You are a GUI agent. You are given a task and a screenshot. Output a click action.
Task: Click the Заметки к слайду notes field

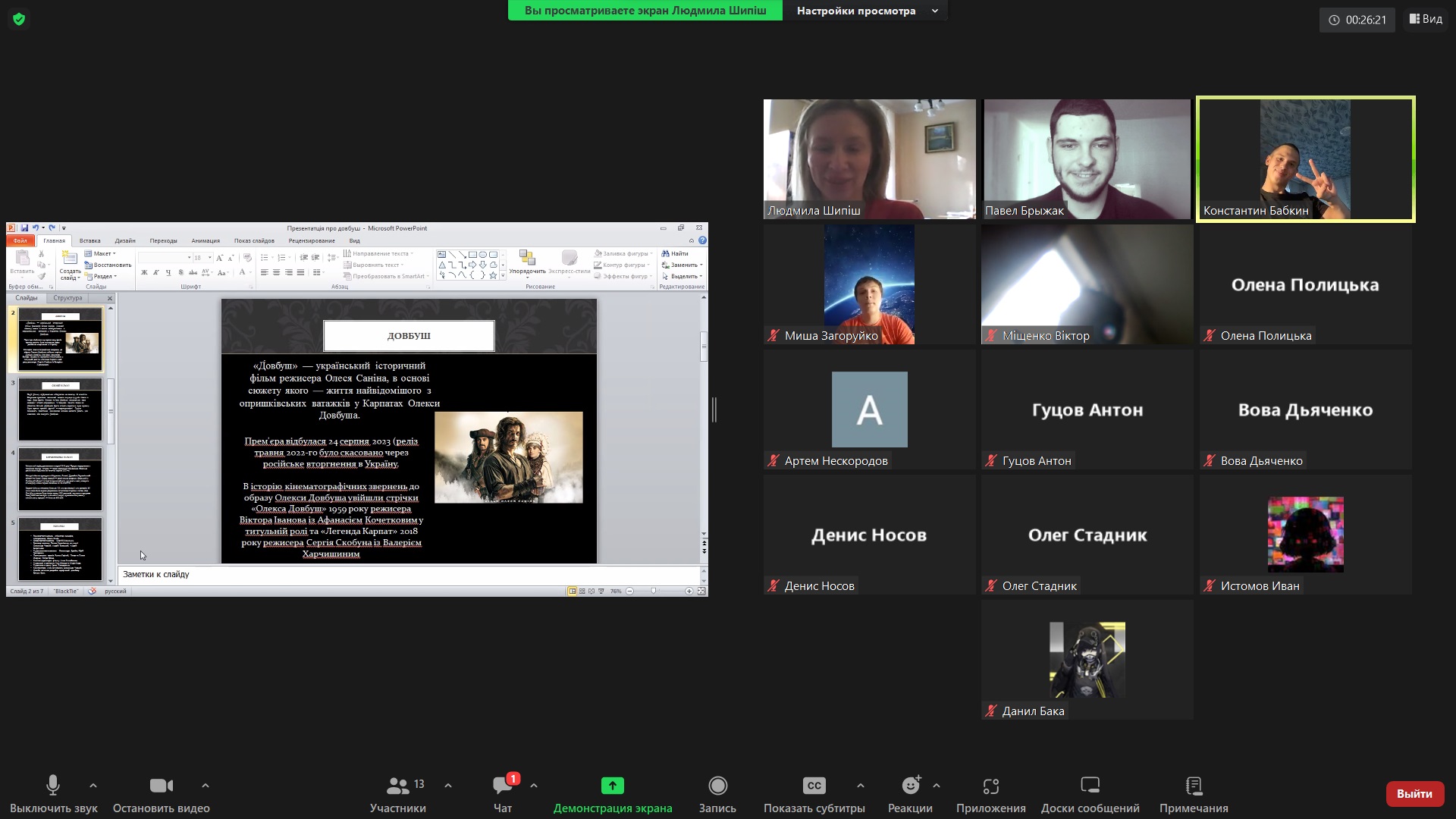click(x=409, y=575)
